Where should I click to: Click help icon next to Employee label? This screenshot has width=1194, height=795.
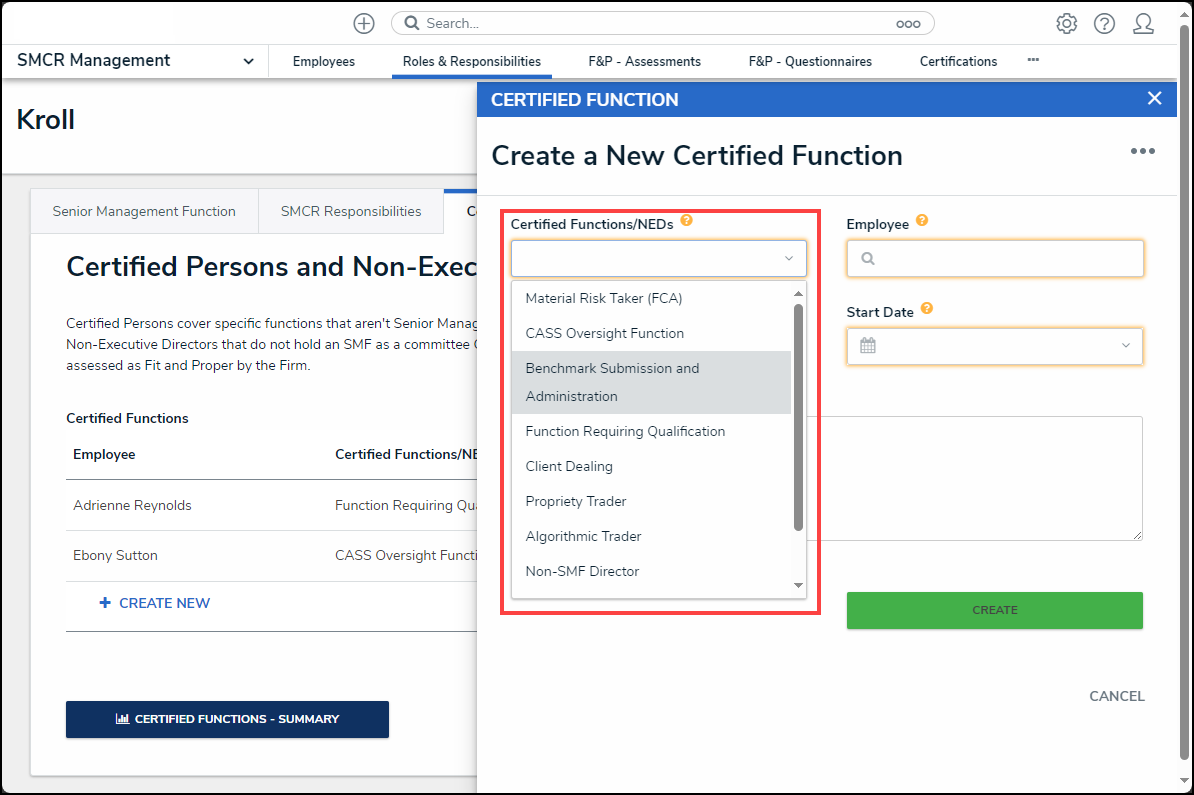point(922,221)
